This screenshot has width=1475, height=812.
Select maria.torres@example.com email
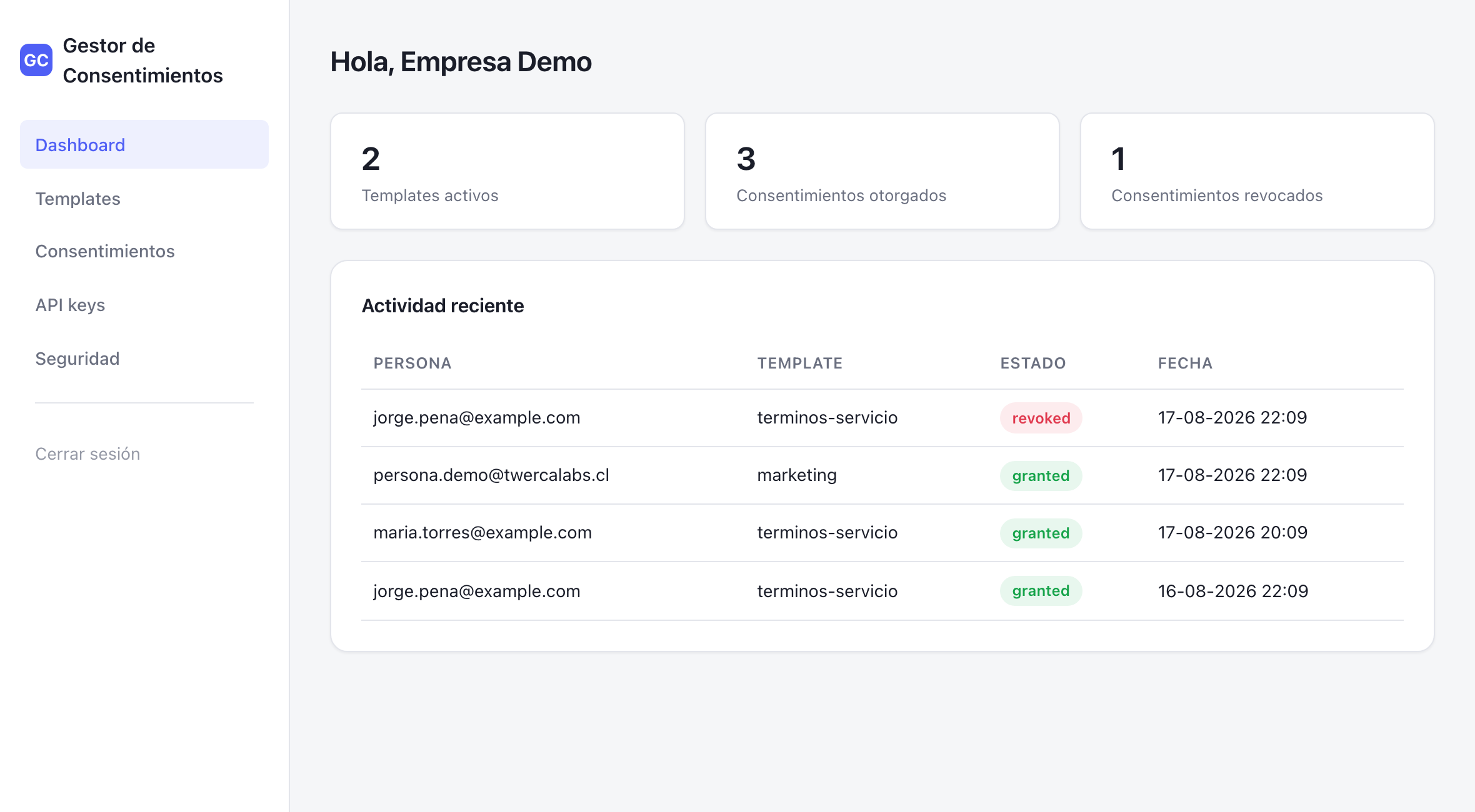[x=482, y=532]
